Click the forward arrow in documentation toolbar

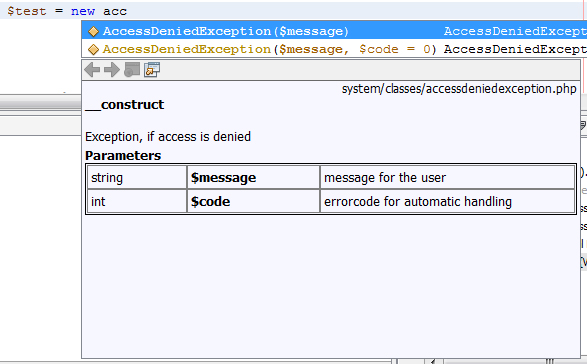[112, 70]
